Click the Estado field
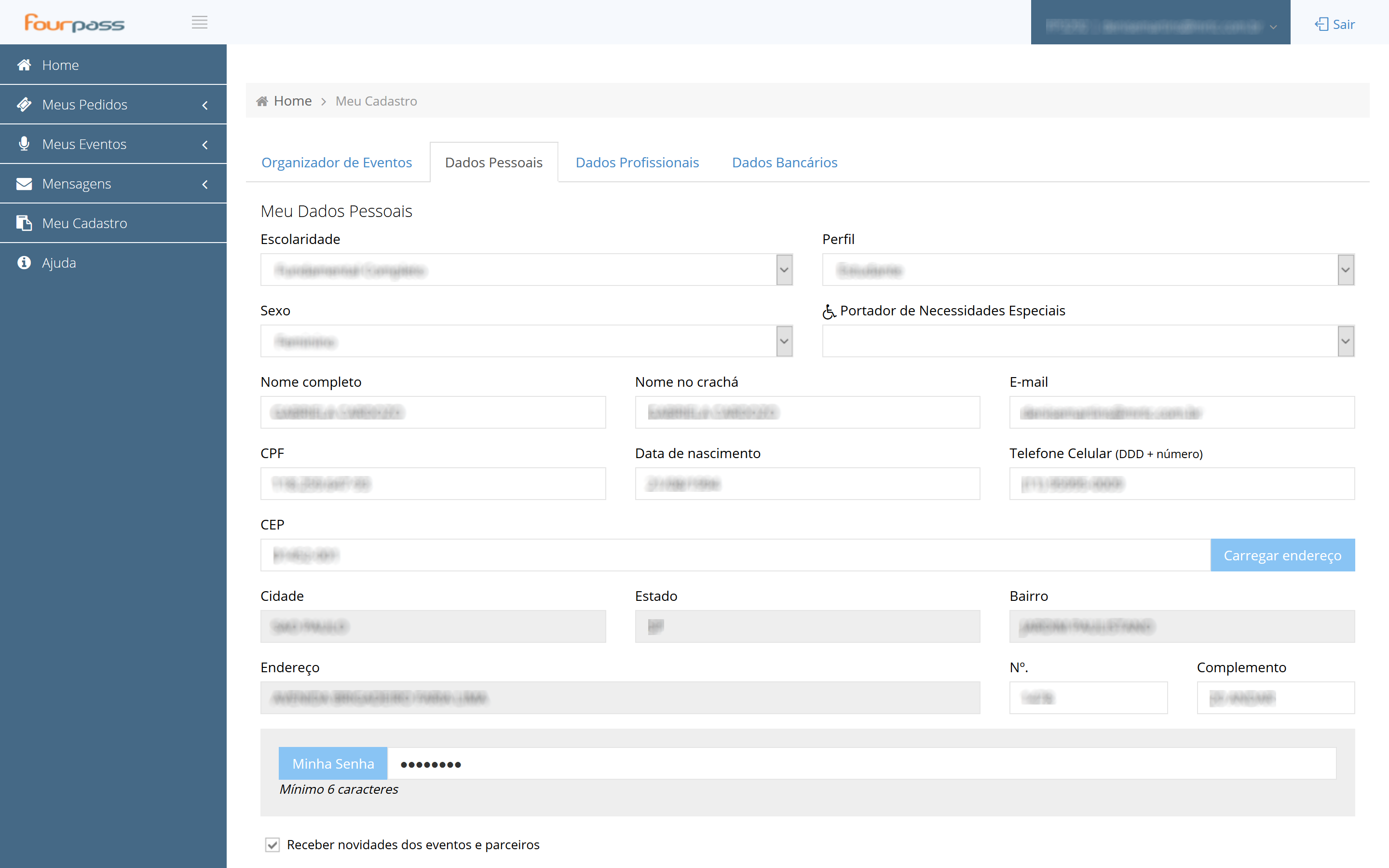 [807, 626]
